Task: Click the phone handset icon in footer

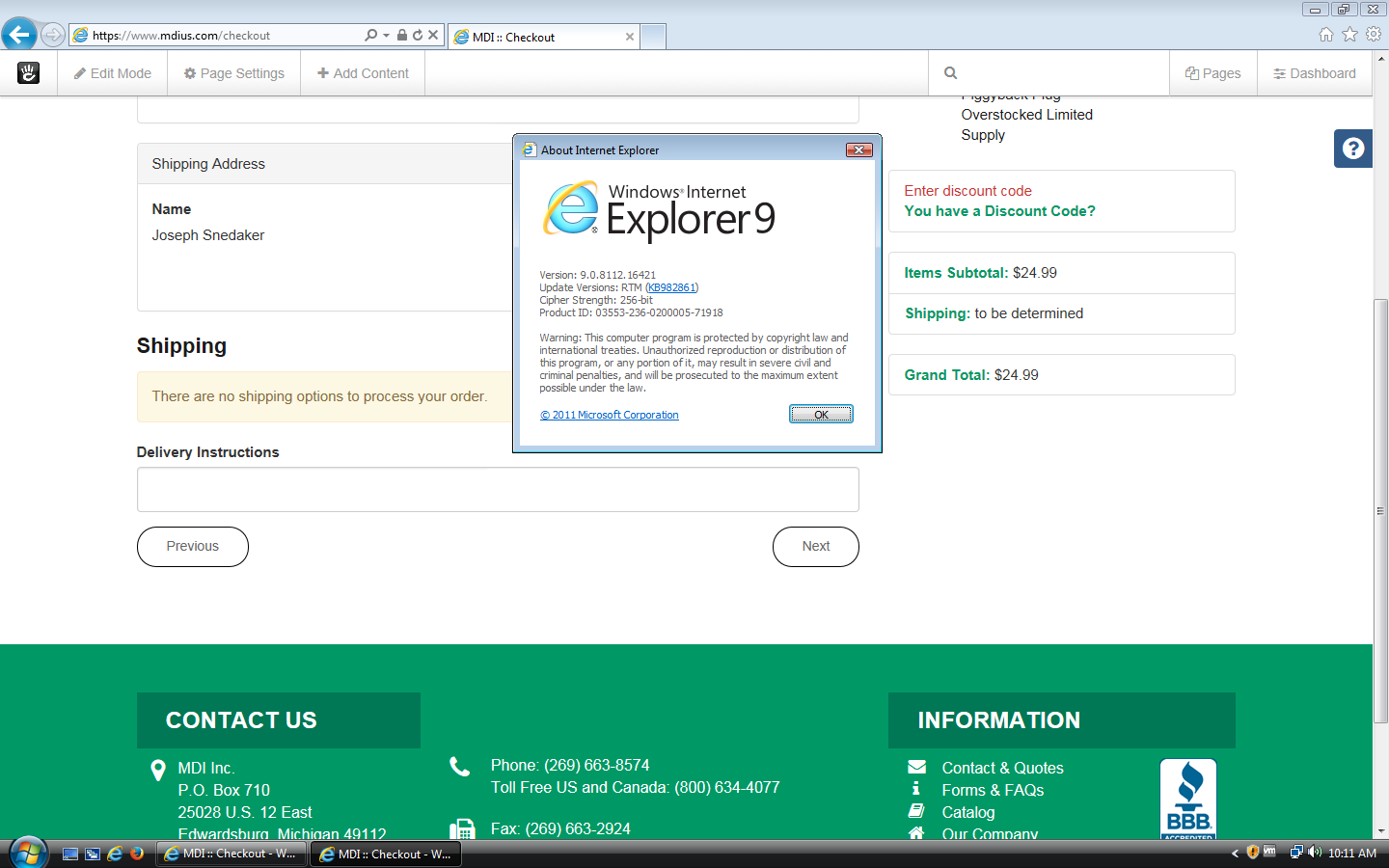Action: coord(460,767)
